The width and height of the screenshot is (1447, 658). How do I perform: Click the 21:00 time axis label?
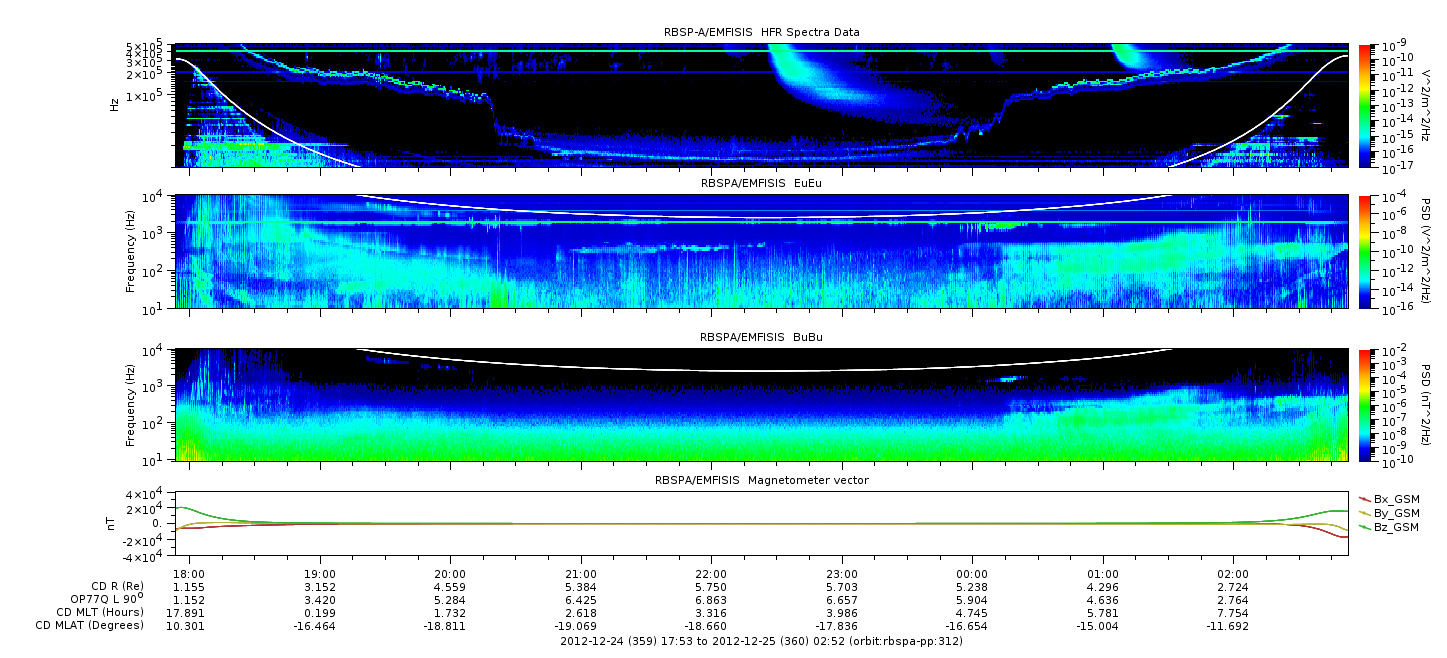(580, 575)
